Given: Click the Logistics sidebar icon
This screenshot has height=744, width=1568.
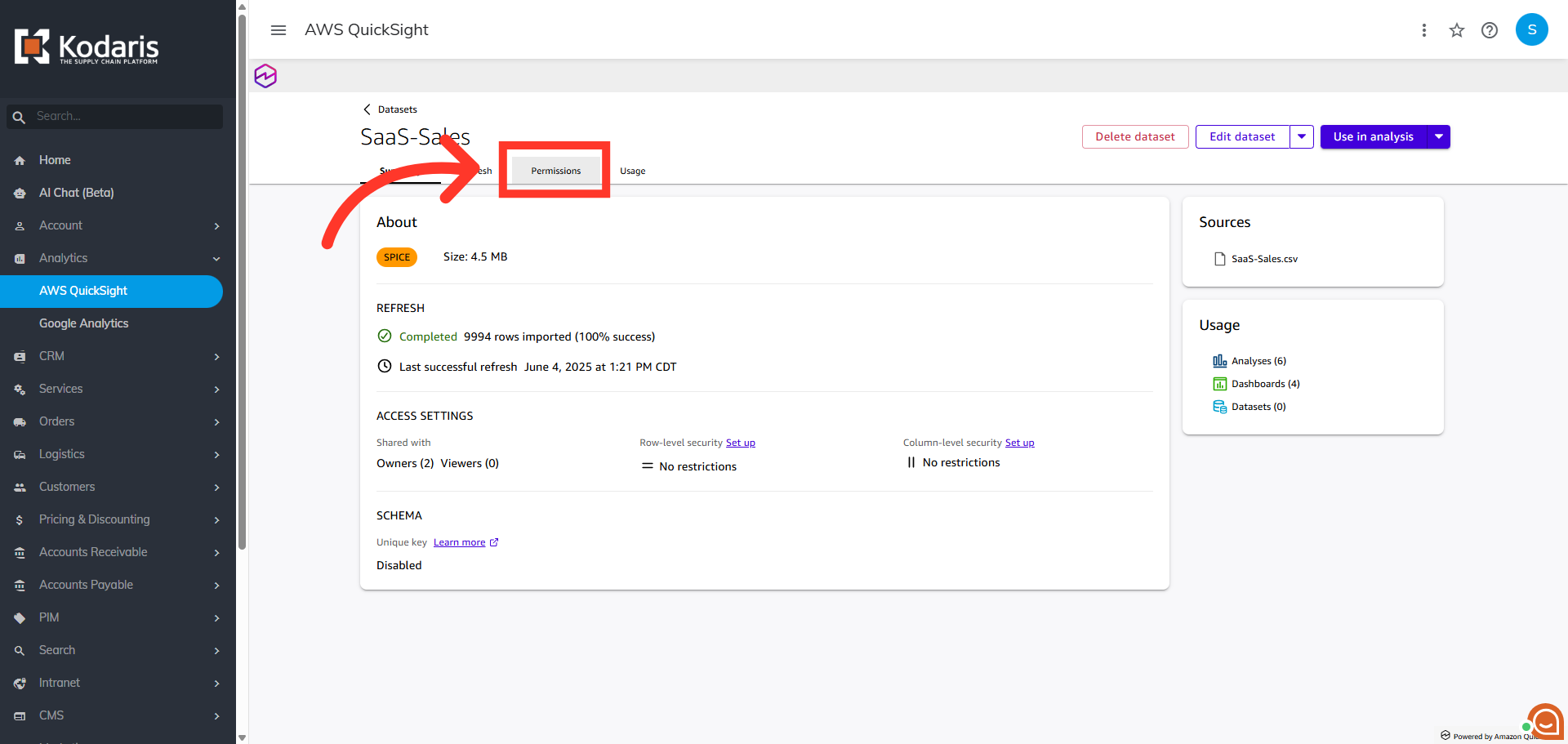Looking at the screenshot, I should (20, 455).
